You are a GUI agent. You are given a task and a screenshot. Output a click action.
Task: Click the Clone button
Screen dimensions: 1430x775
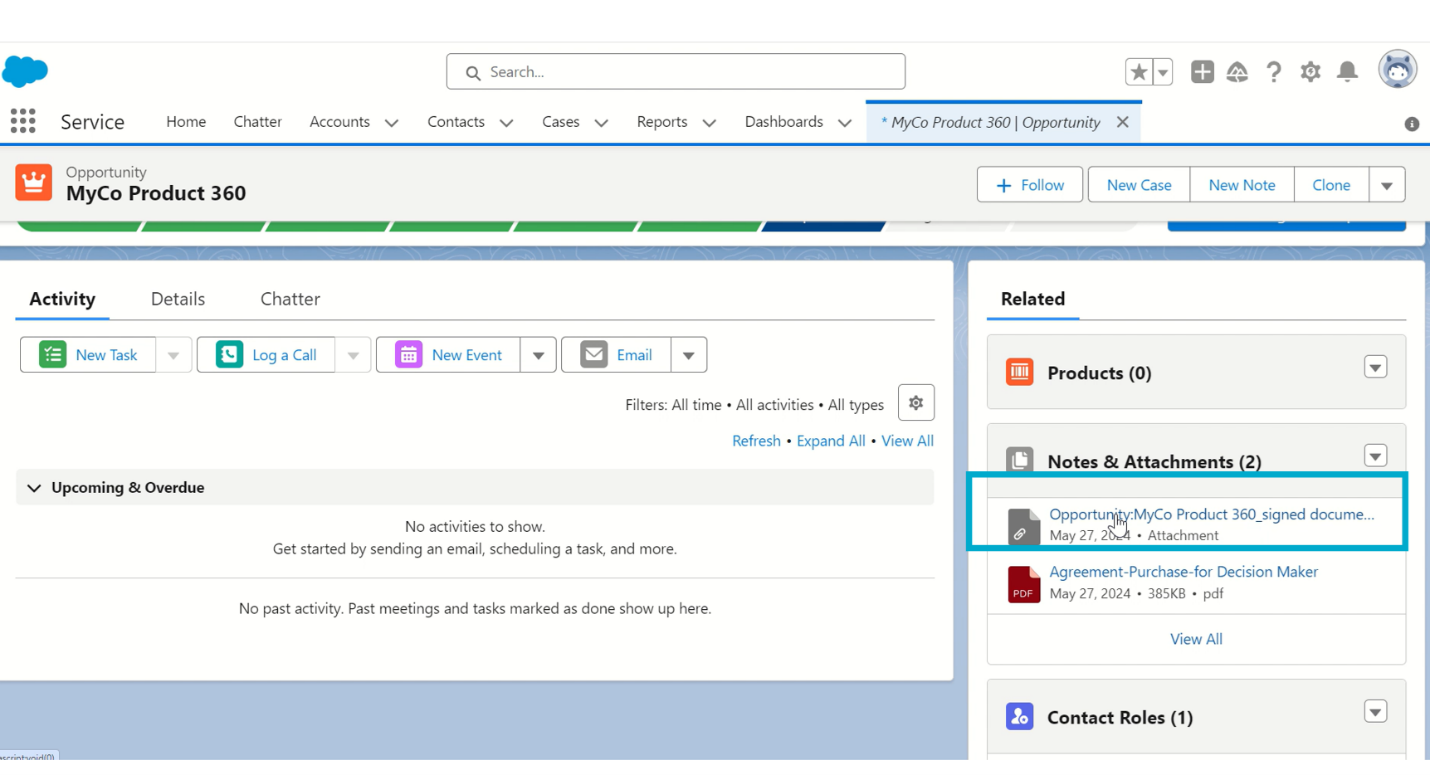(1331, 185)
